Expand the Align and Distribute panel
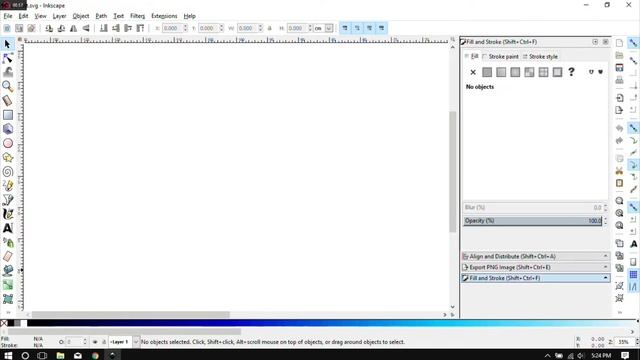Image resolution: width=640 pixels, height=360 pixels. click(536, 256)
